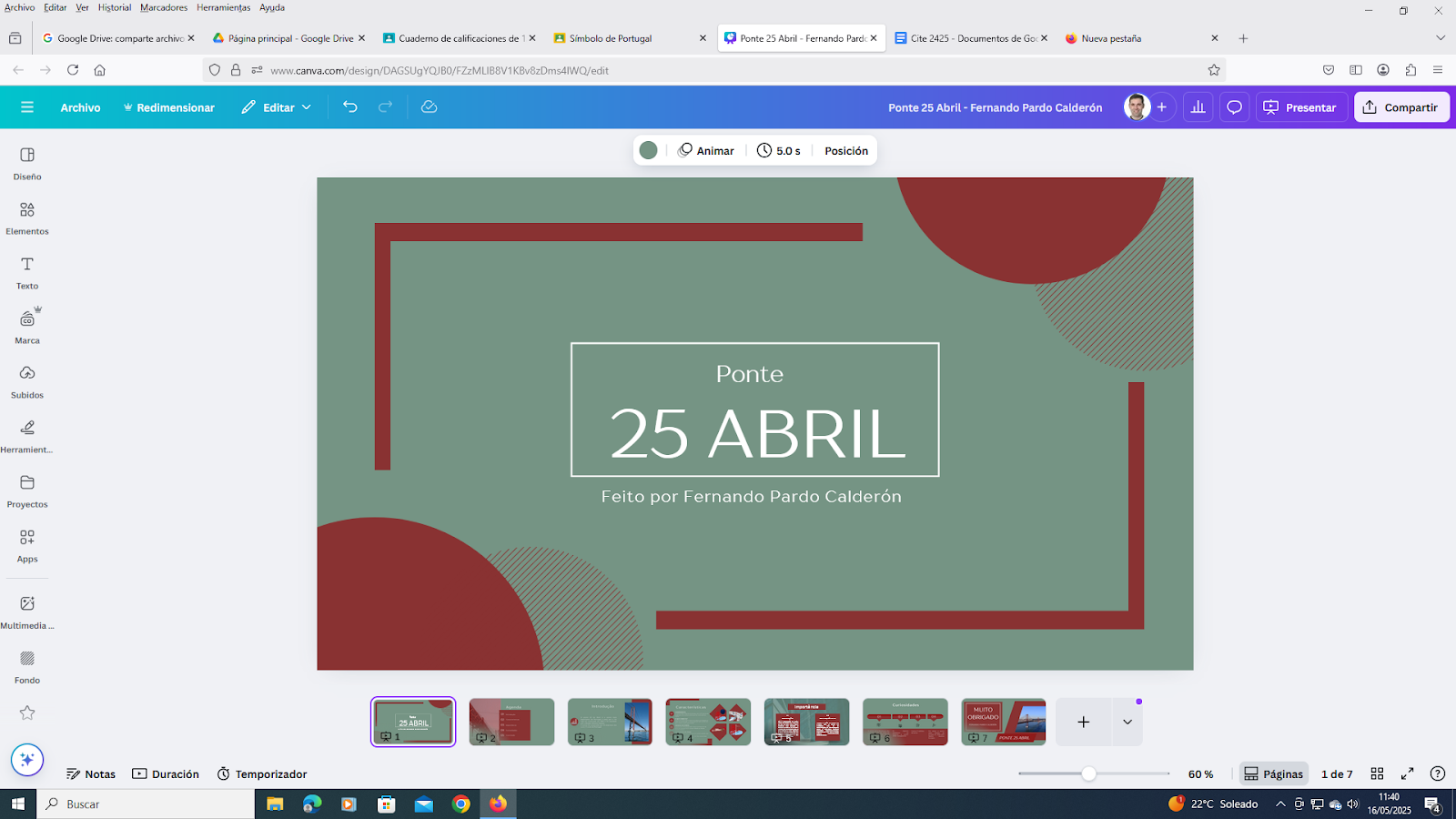
Task: Redo the last action
Action: (386, 107)
